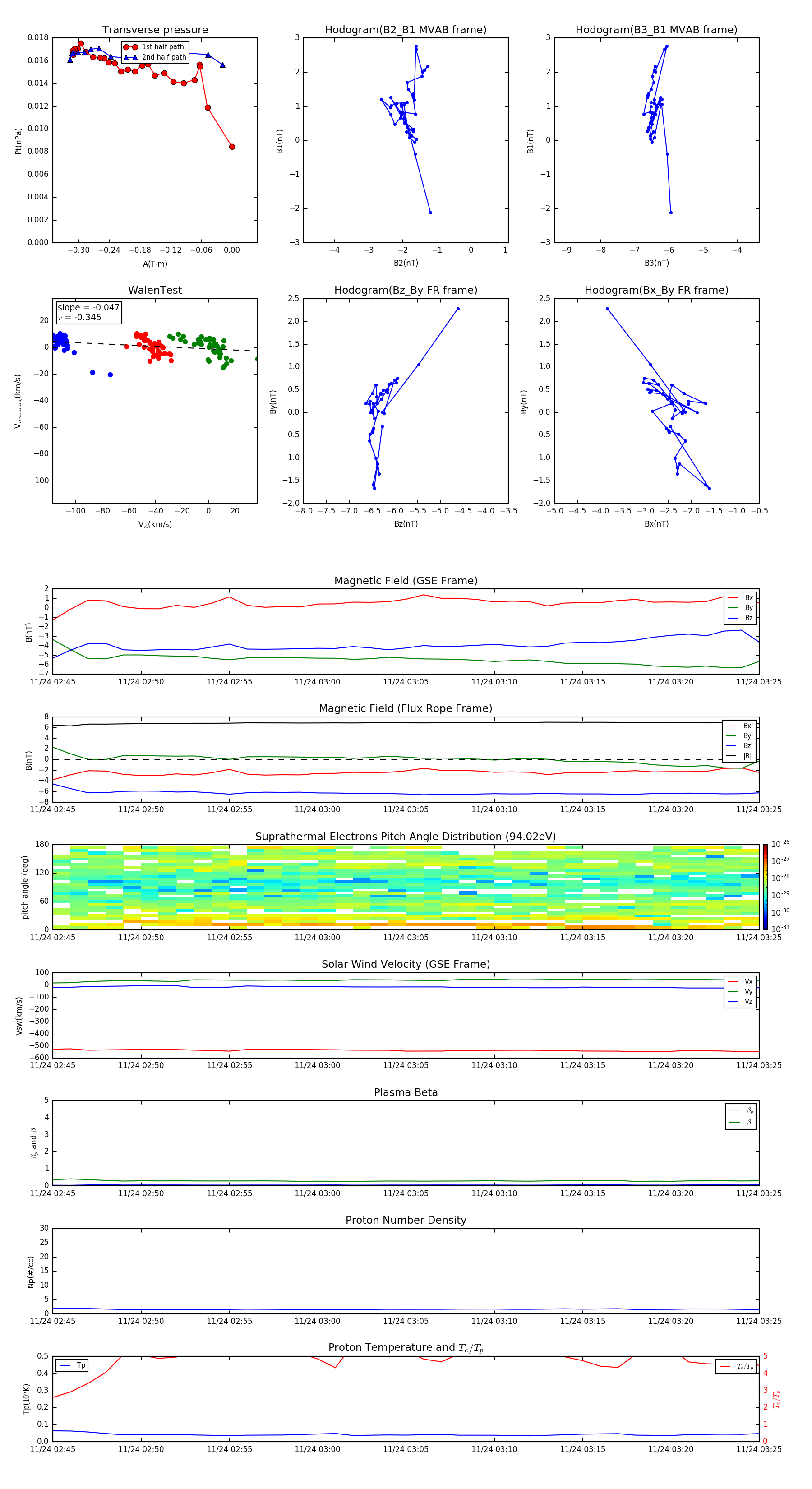Click the "Tp(10^6K)" y-axis label
This screenshot has width=812, height=1489.
click(x=26, y=1399)
